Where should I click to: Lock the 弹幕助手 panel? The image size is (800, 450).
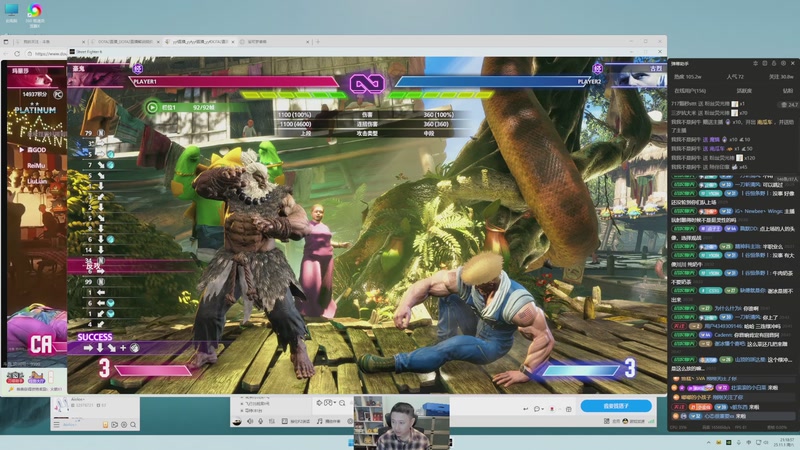pos(774,63)
